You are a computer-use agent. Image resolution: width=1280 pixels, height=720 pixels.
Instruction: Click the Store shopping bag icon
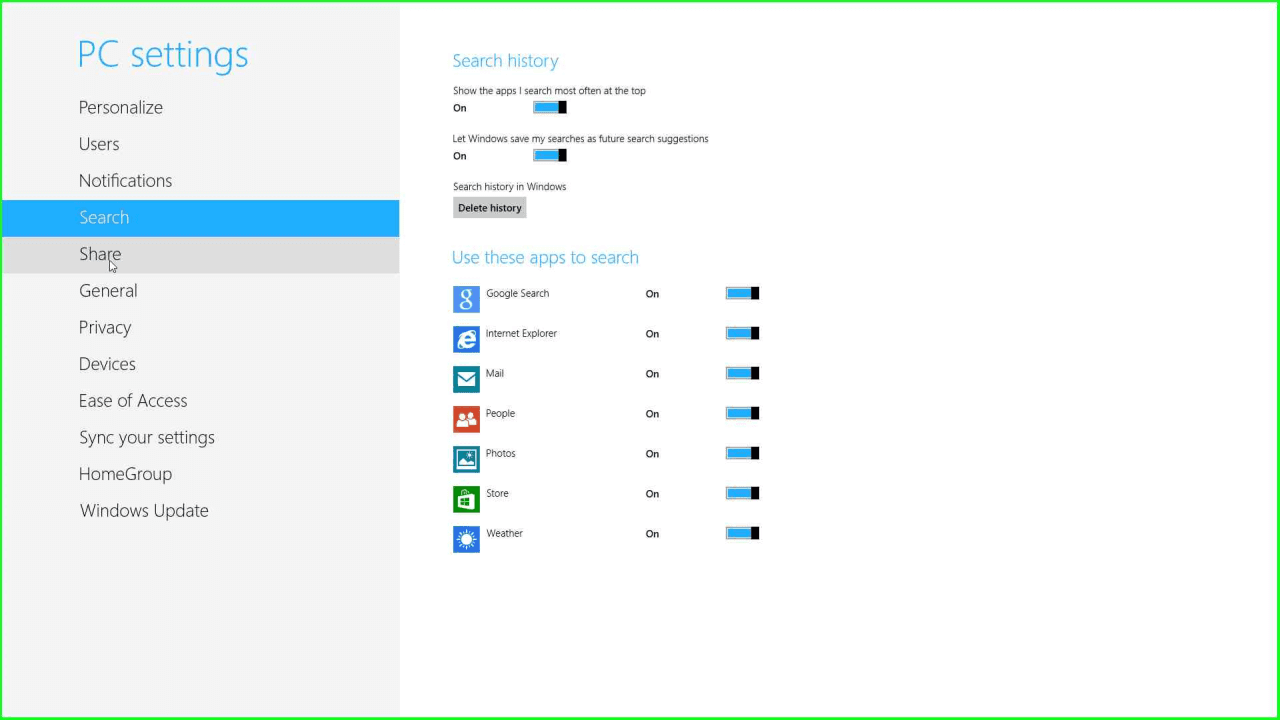(x=466, y=499)
